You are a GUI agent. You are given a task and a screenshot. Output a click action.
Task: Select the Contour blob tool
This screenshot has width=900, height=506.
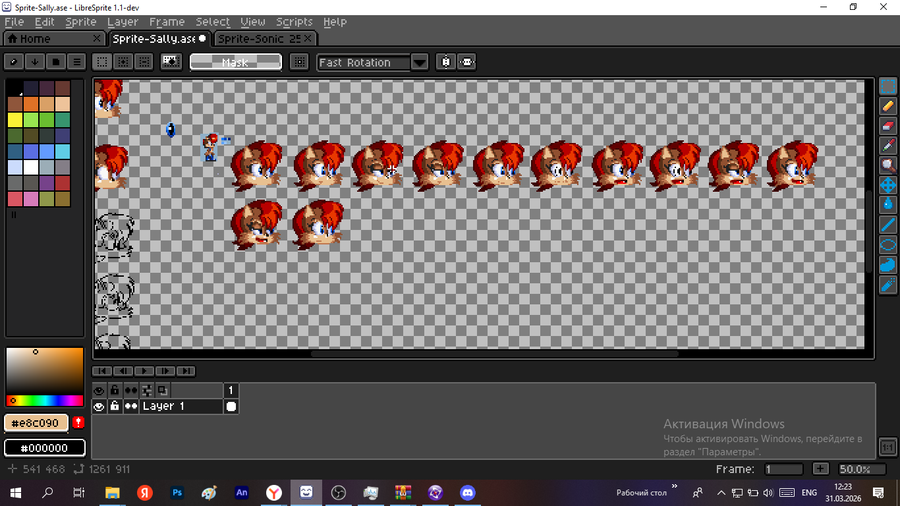coord(888,264)
